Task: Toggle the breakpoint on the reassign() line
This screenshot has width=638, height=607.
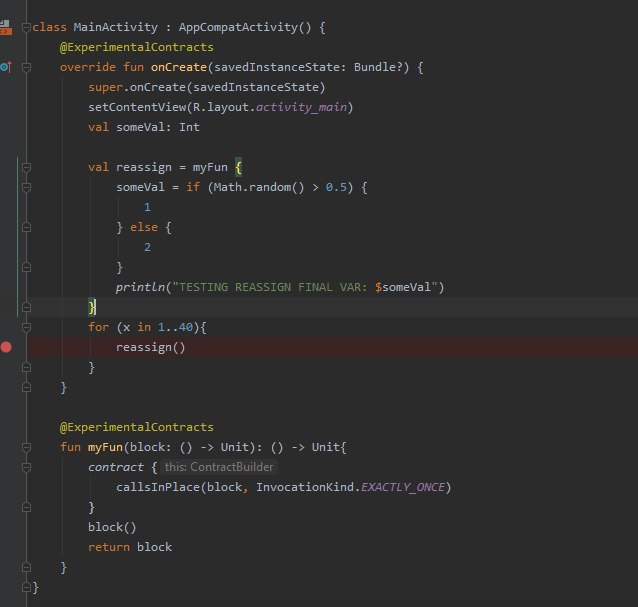Action: pos(6,347)
